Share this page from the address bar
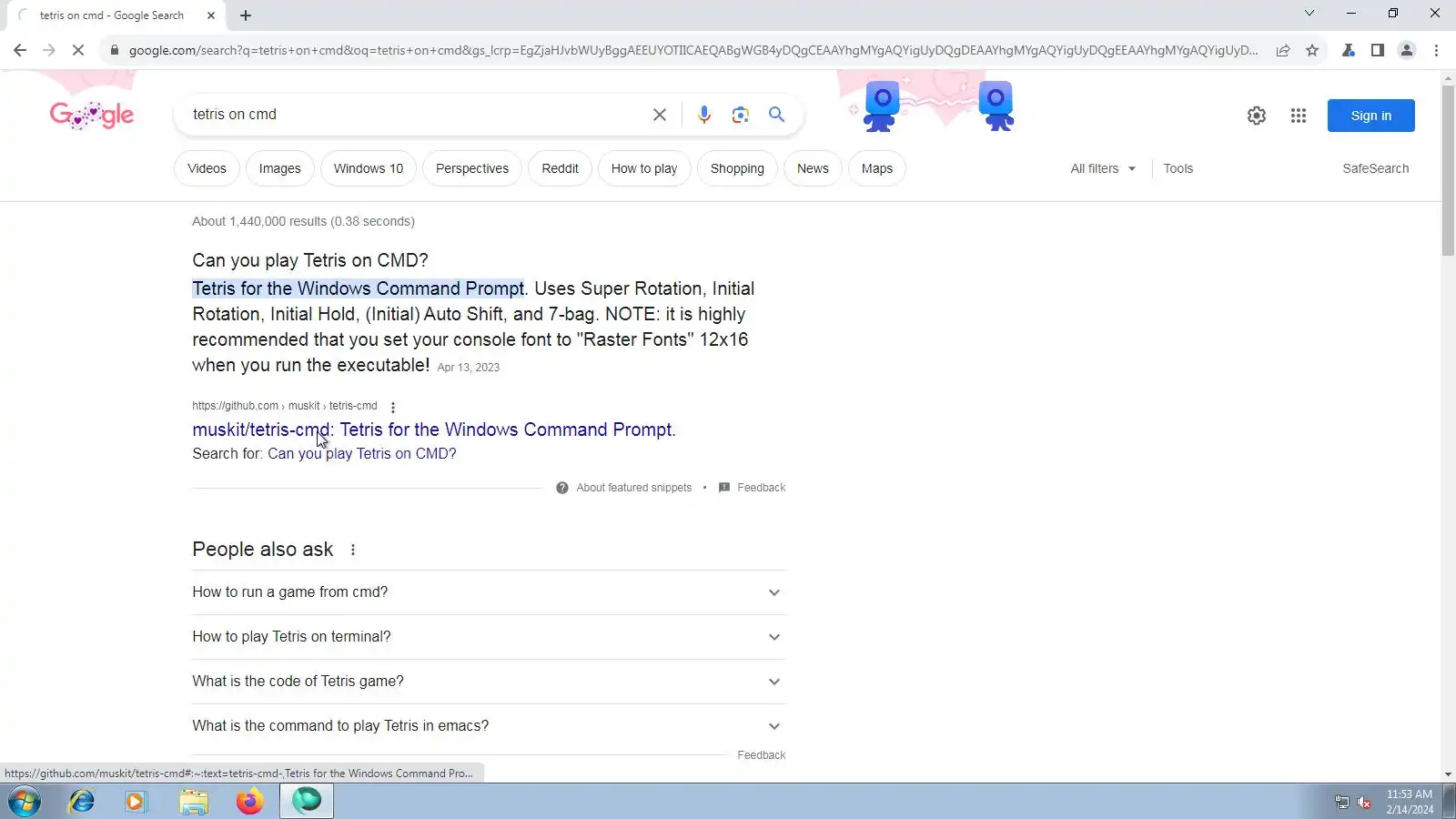The height and width of the screenshot is (819, 1456). (1283, 50)
